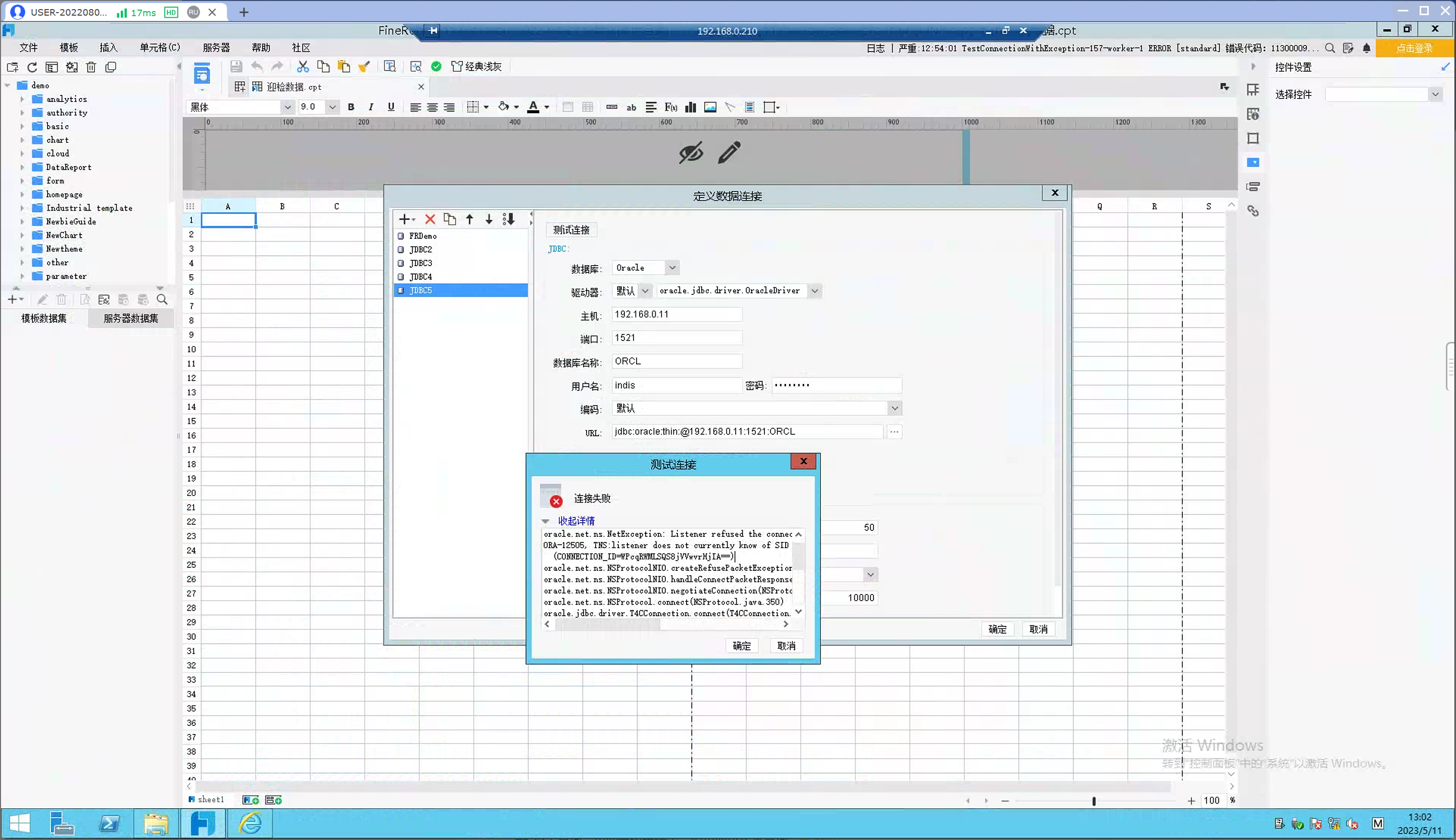Toggle underline formatting

click(391, 107)
